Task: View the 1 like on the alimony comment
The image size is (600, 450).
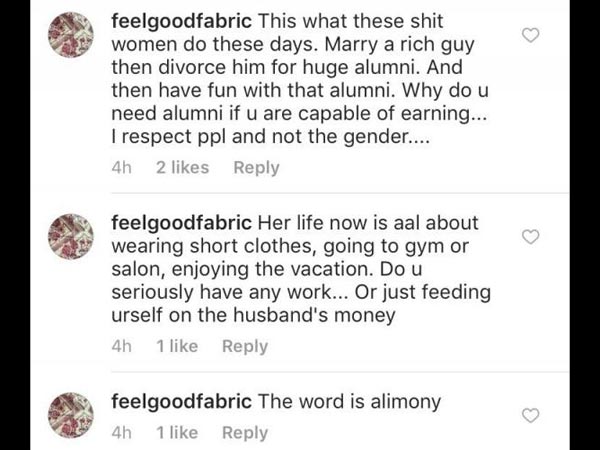Action: [177, 433]
